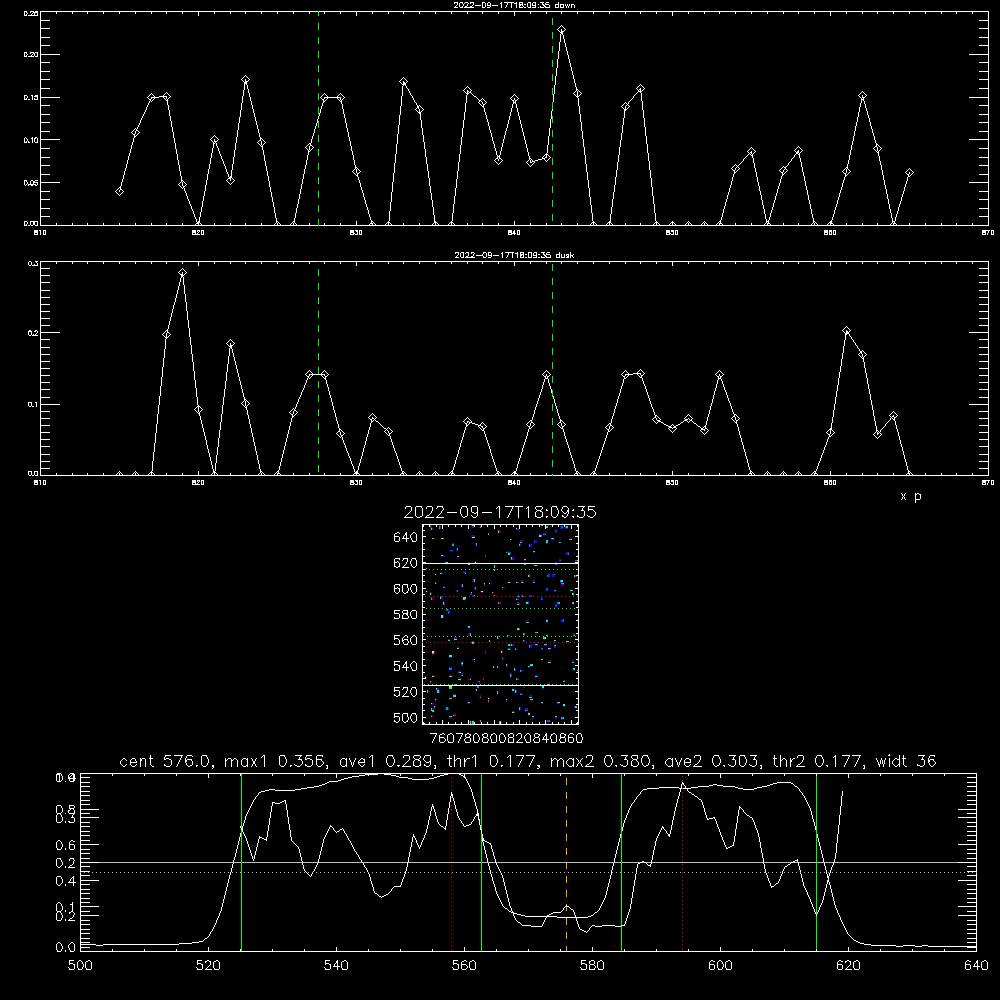Viewport: 1000px width, 1000px height.
Task: Click the dawn plot title text
Action: [x=515, y=5]
